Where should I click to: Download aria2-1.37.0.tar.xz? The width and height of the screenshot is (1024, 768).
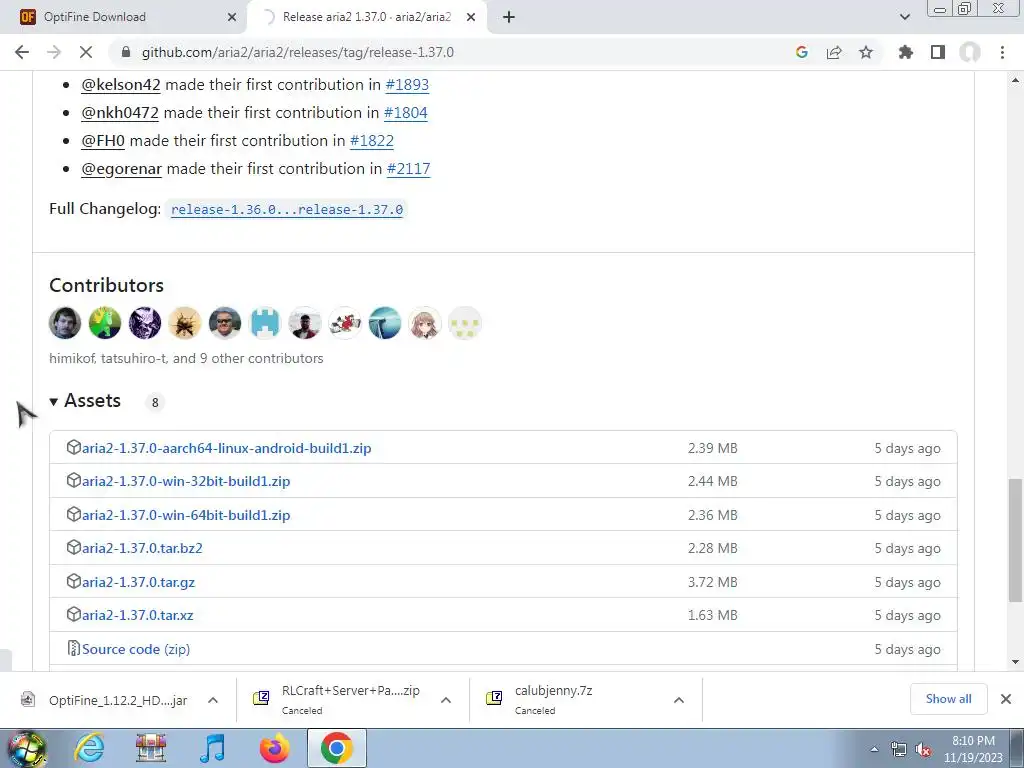138,615
